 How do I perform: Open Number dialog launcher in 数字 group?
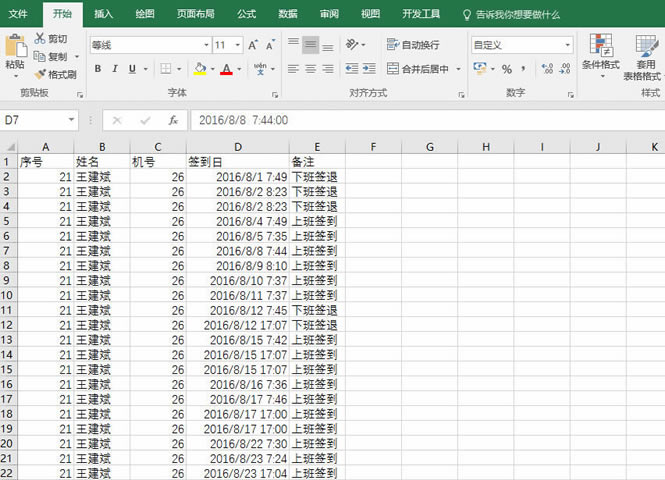pos(570,95)
